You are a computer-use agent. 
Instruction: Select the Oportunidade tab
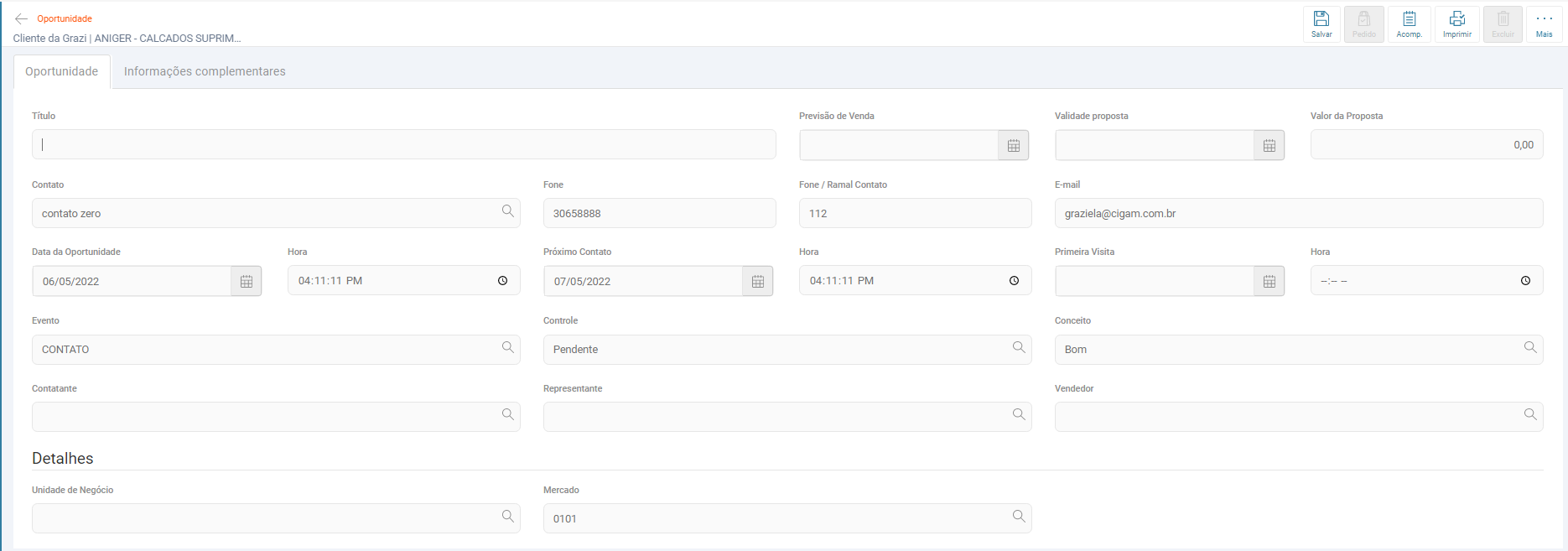[61, 71]
